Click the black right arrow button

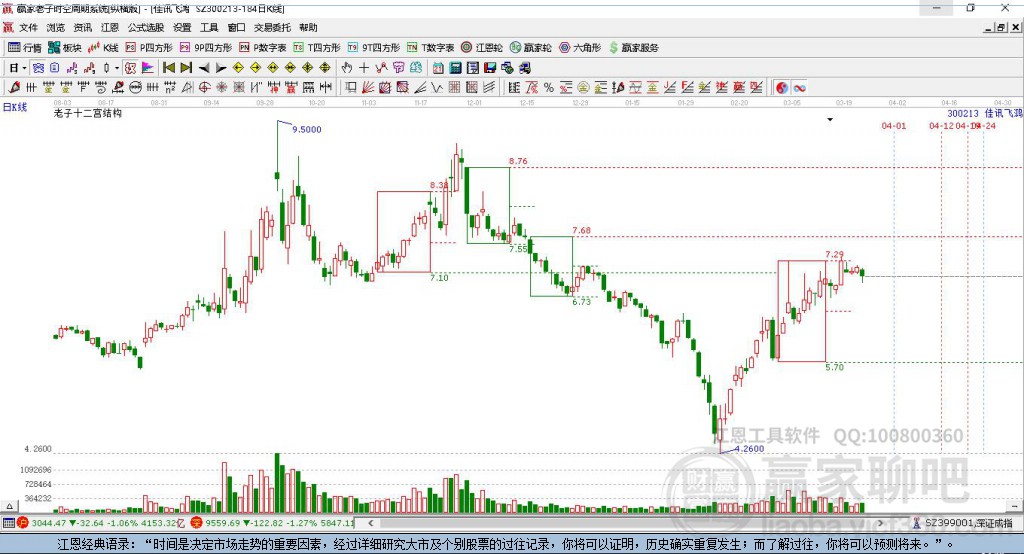[x=221, y=68]
